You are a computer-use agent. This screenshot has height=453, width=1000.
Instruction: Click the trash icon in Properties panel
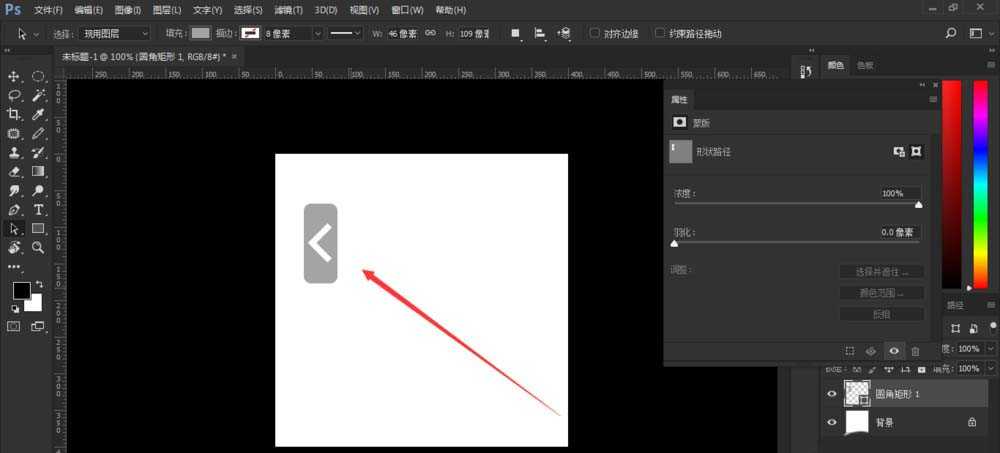[x=915, y=351]
